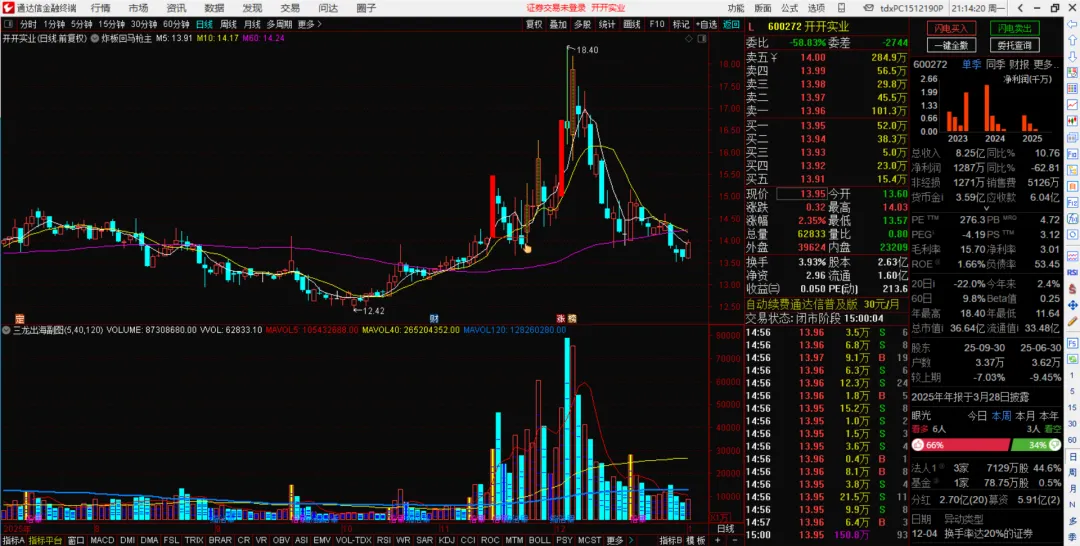Click the 财 marker on the chart axis
Image resolution: width=1080 pixels, height=546 pixels.
(x=434, y=319)
